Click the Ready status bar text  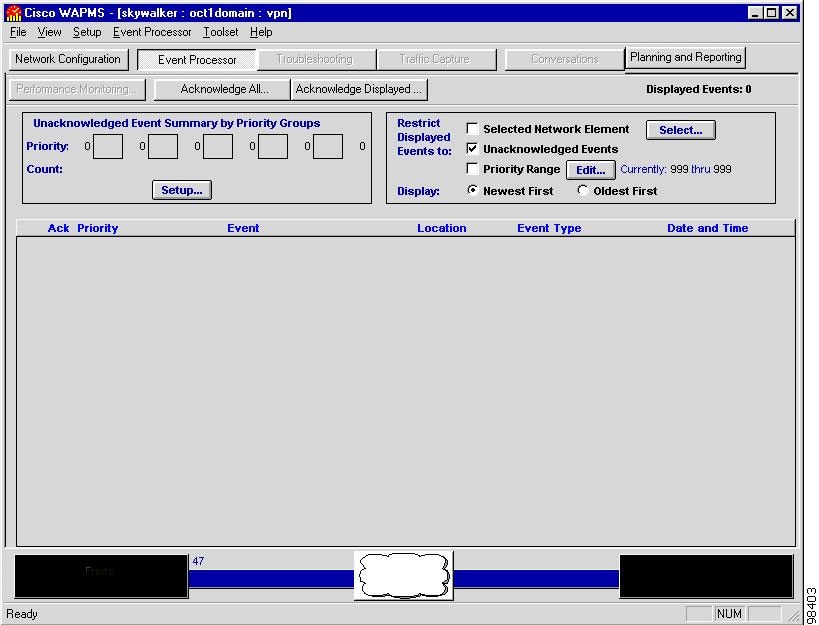coord(22,614)
